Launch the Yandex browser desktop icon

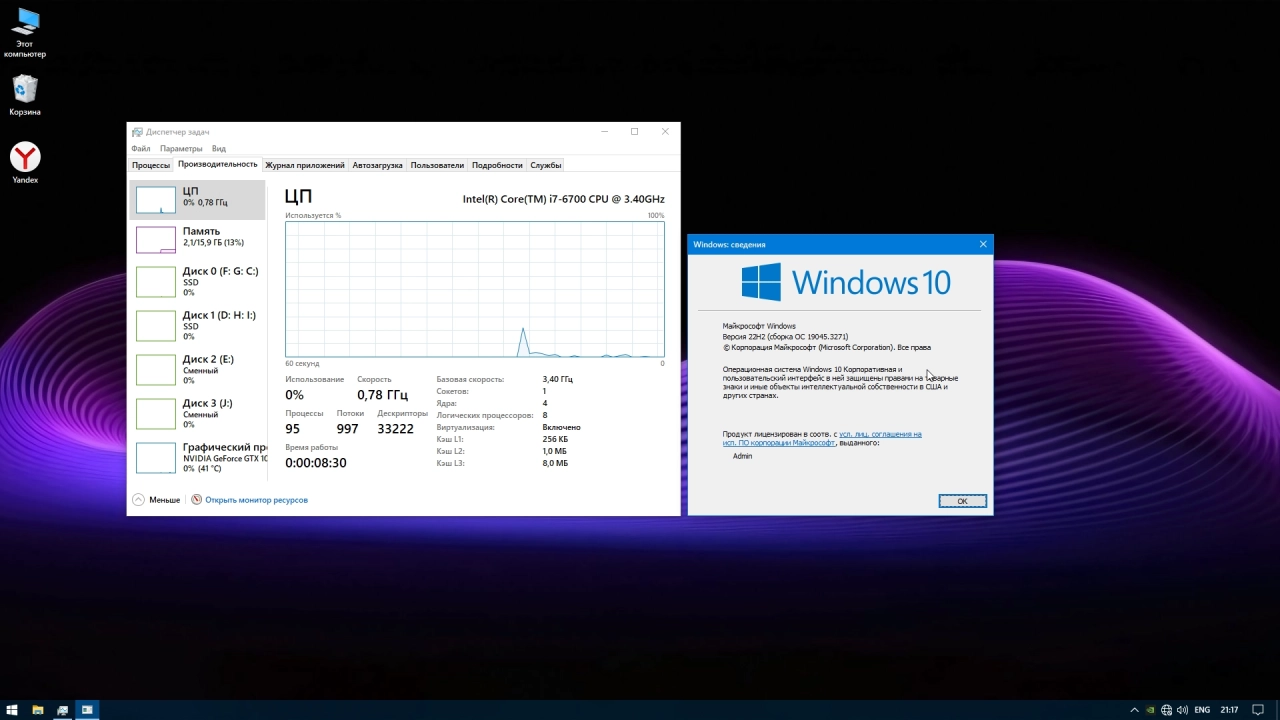pos(25,163)
